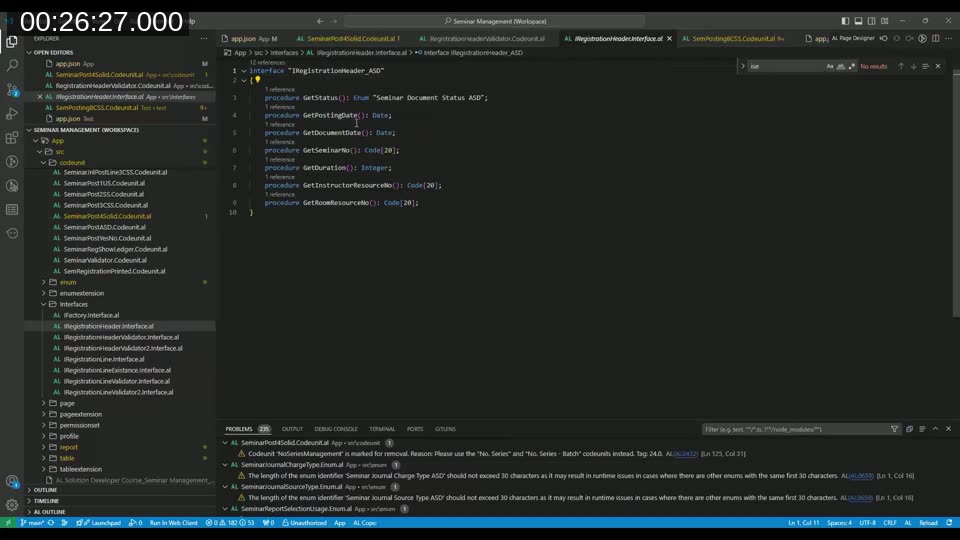Close the IRegistrationHeader.Interface.al tab
Screen dimensions: 960x540
(669, 39)
